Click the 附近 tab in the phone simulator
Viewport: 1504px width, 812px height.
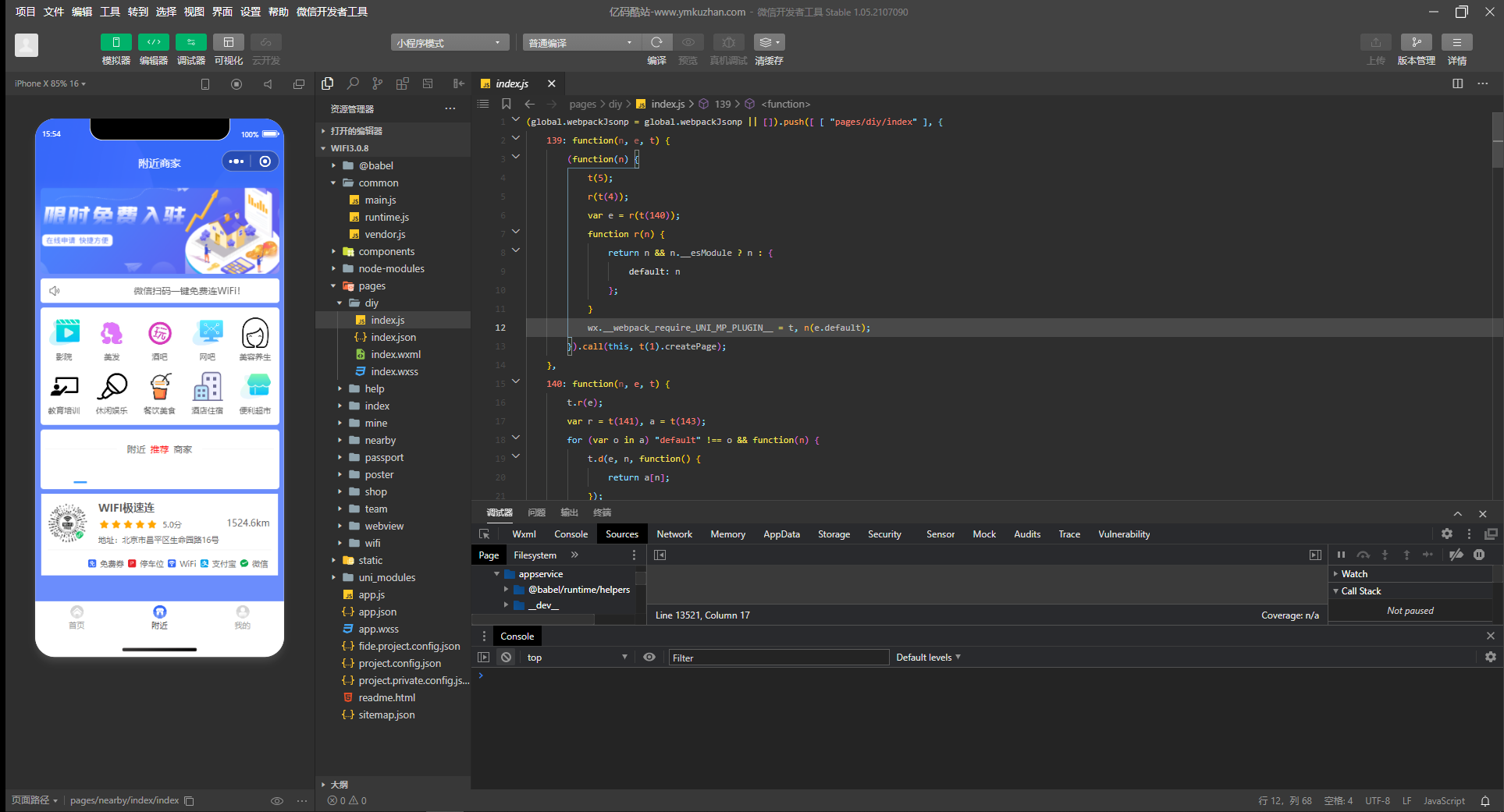(159, 617)
